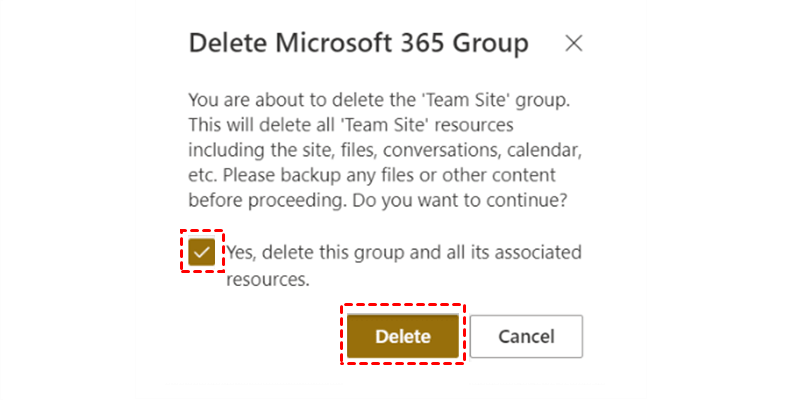Click the dialog title 'Delete Microsoft 365 Group'
Image resolution: width=800 pixels, height=400 pixels.
tap(358, 44)
